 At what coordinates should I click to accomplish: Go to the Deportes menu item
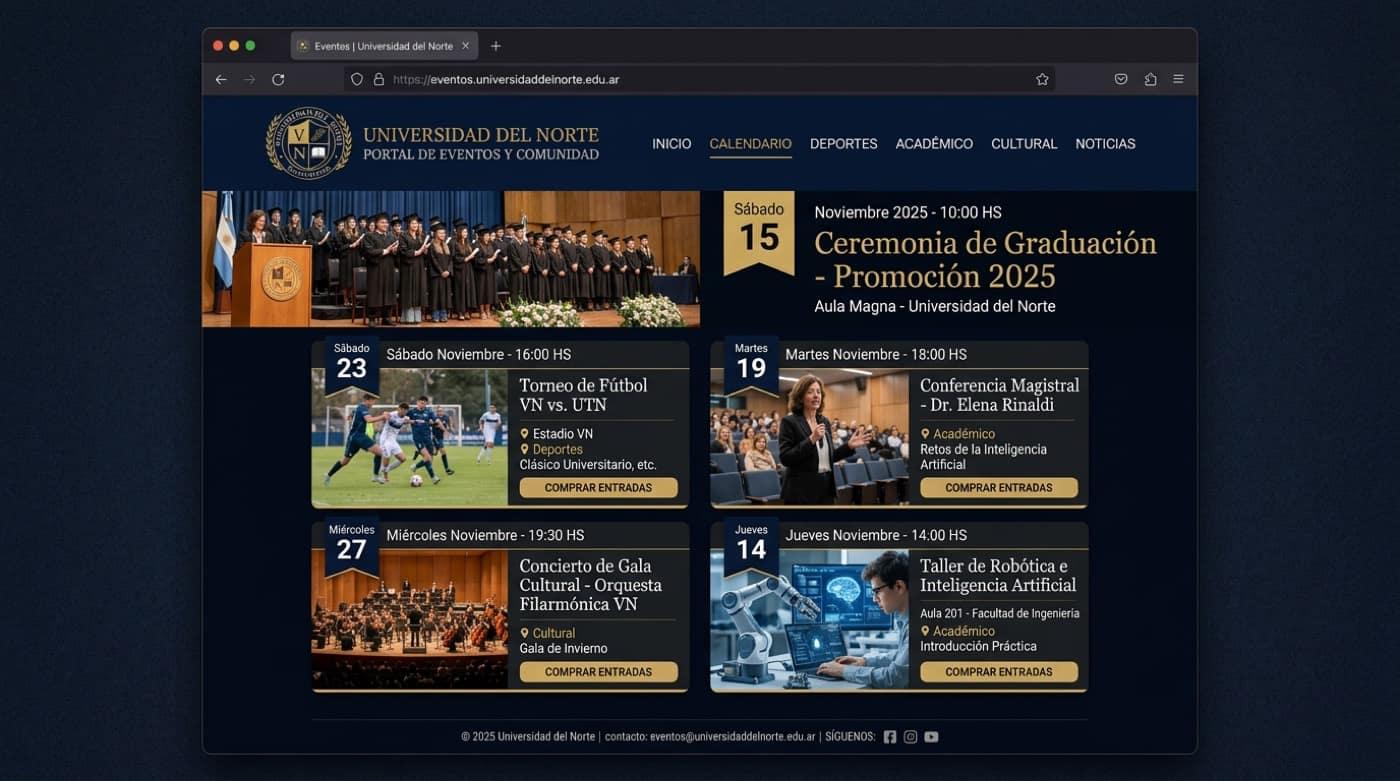click(x=843, y=144)
